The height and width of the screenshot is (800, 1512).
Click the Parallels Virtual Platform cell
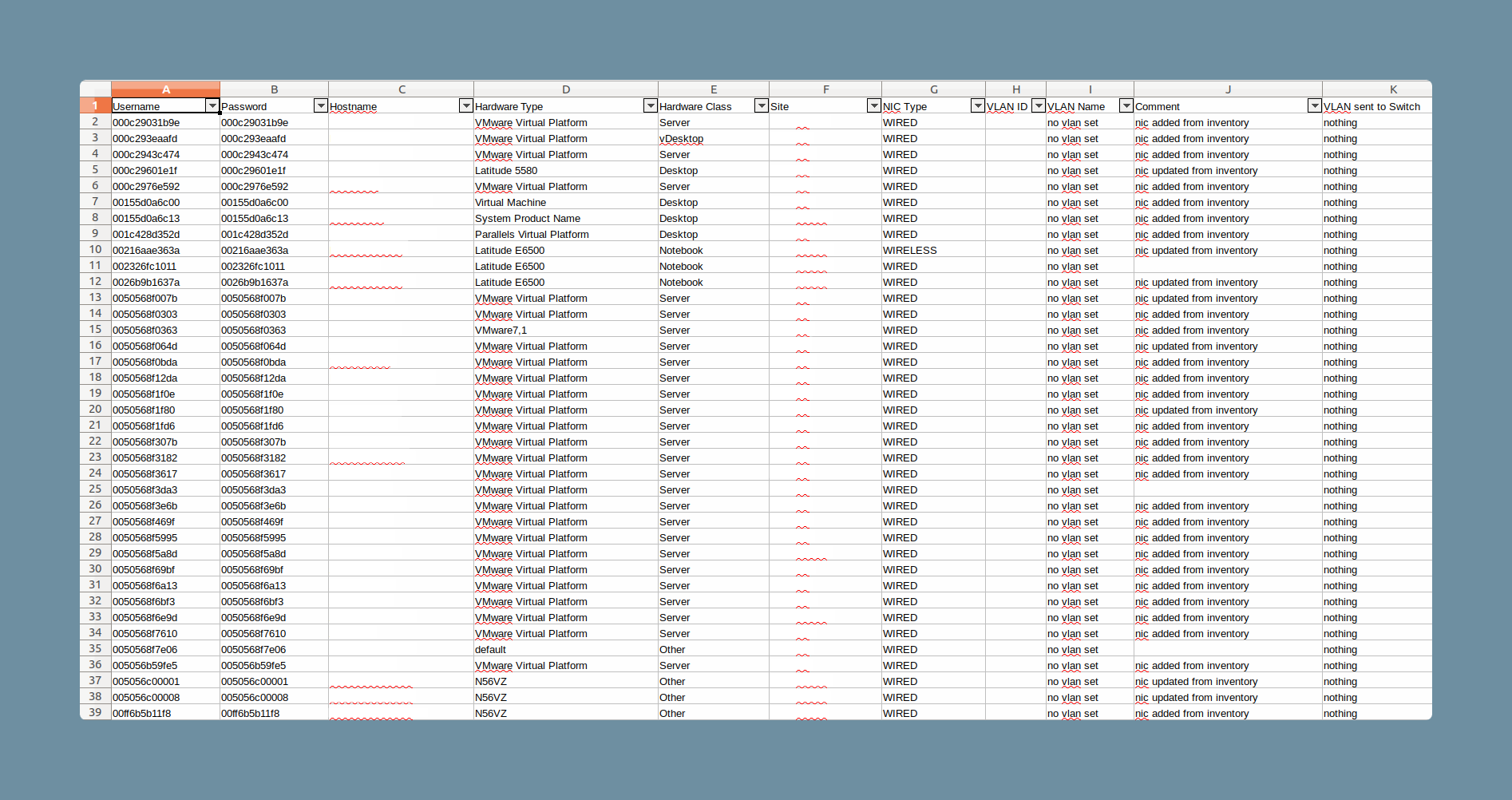point(566,234)
